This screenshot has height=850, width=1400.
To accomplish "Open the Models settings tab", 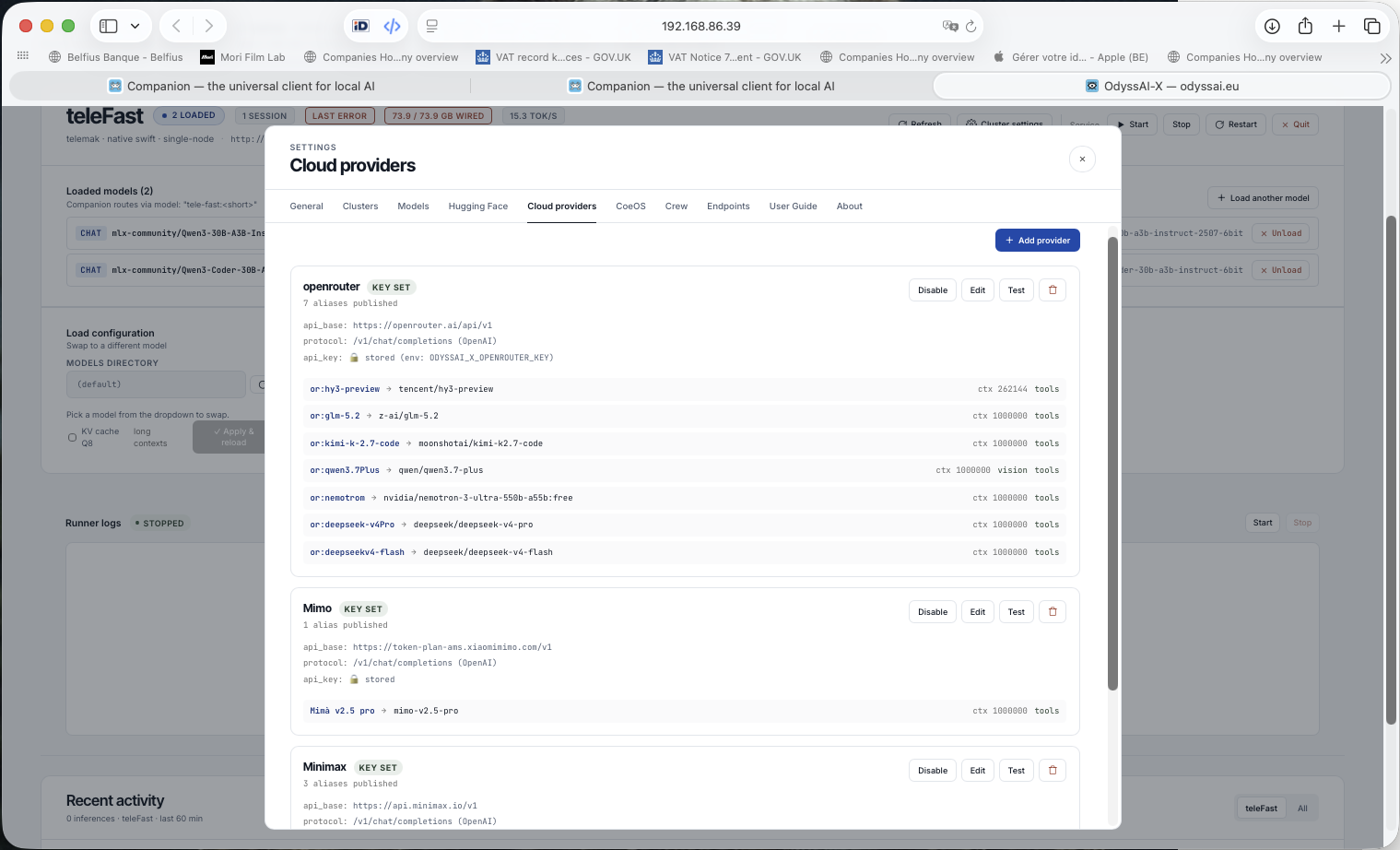I will click(413, 207).
